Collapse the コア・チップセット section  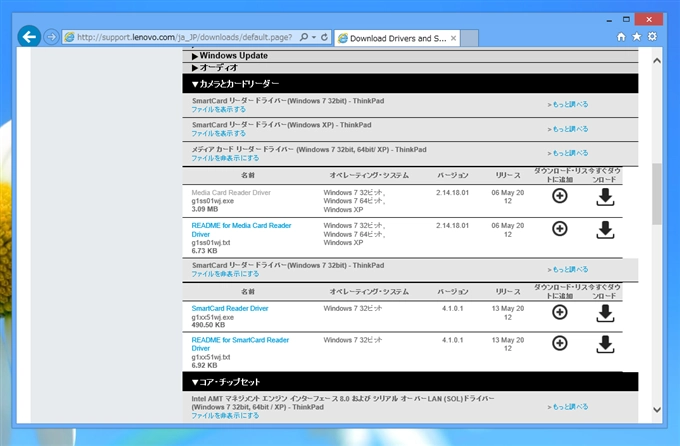tap(410, 382)
